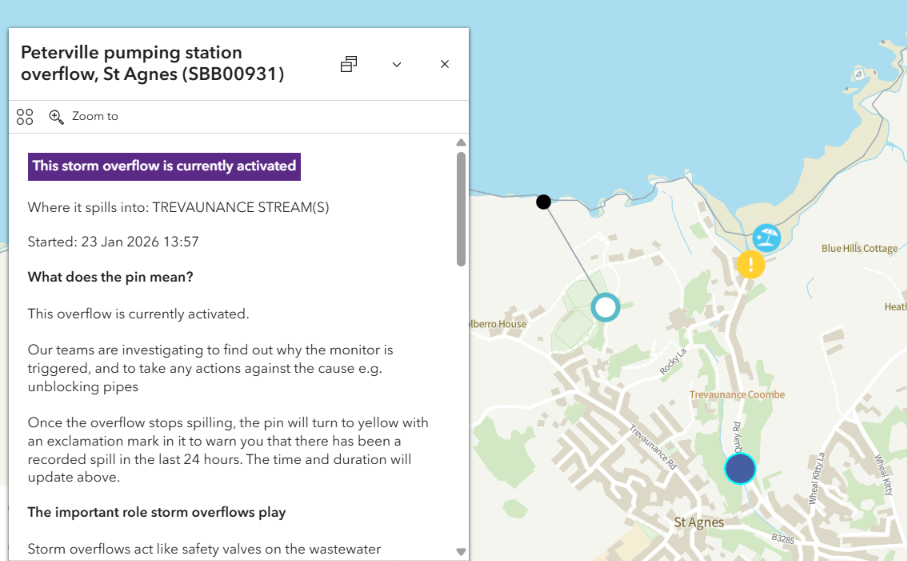Screen dimensions: 907x561
Task: Click the purple currently activated status banner
Action: click(x=164, y=166)
